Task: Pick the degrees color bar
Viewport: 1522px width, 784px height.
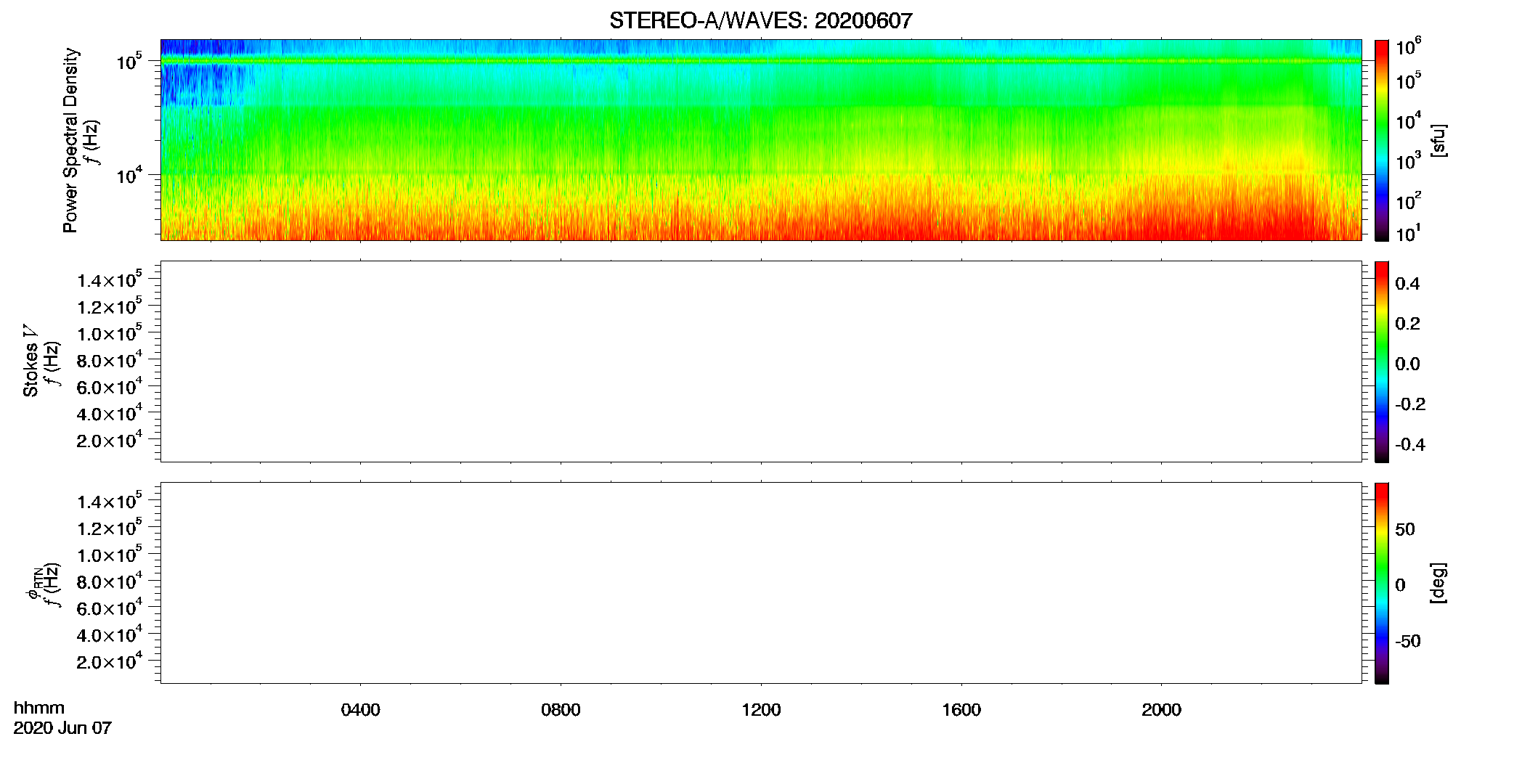Action: click(1381, 583)
